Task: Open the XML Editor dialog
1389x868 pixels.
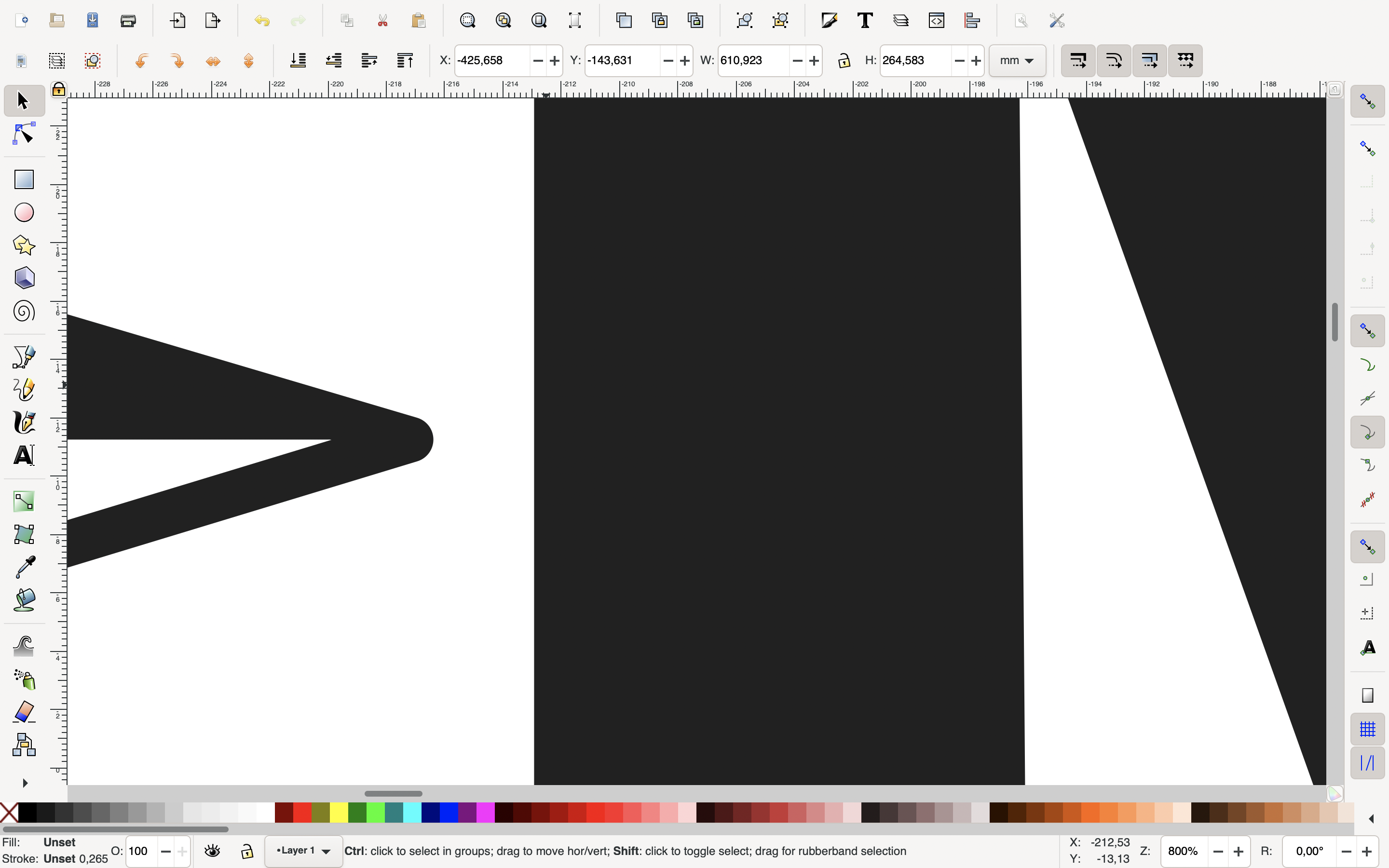Action: (936, 21)
